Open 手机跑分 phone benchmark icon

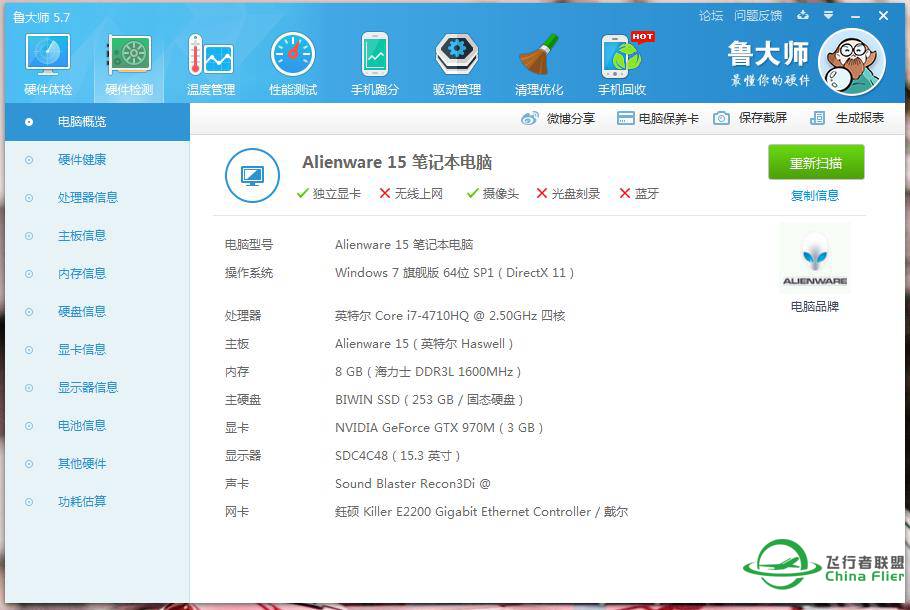tap(374, 58)
